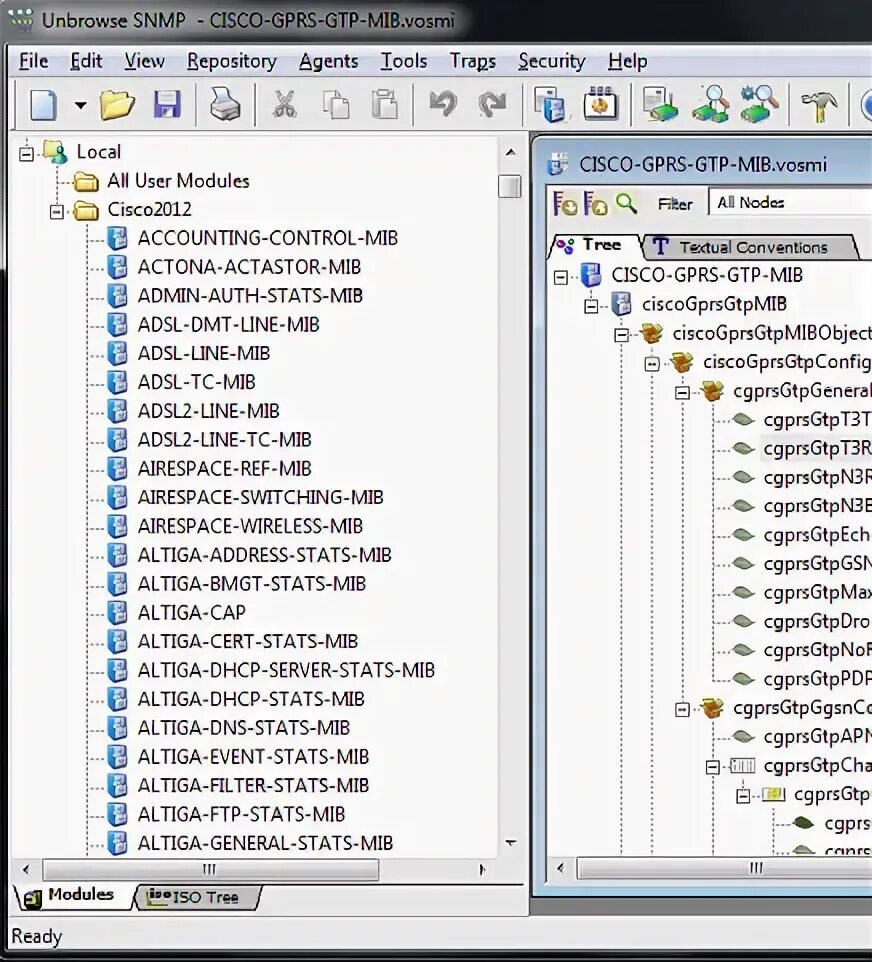Click the Print toolbar icon
Viewport: 872px width, 962px height.
click(225, 104)
